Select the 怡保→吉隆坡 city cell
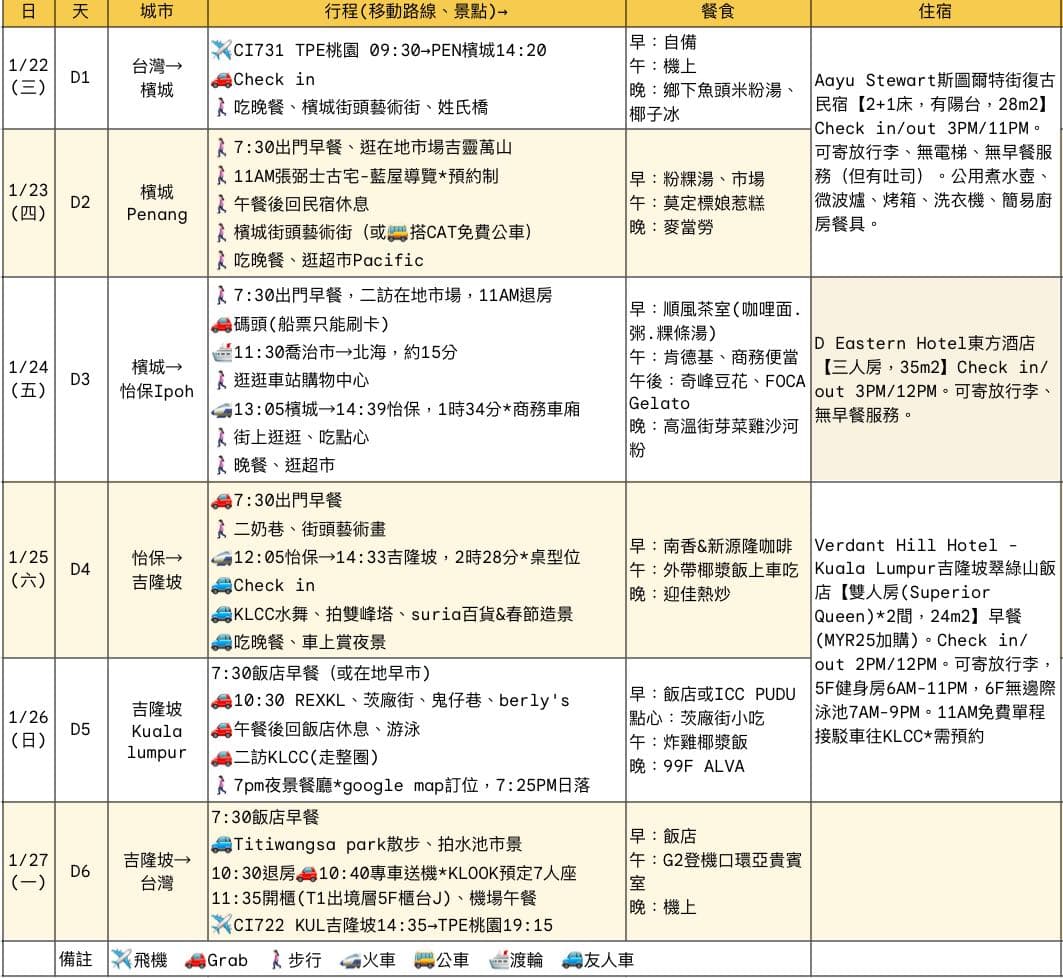1063x978 pixels. (x=157, y=569)
